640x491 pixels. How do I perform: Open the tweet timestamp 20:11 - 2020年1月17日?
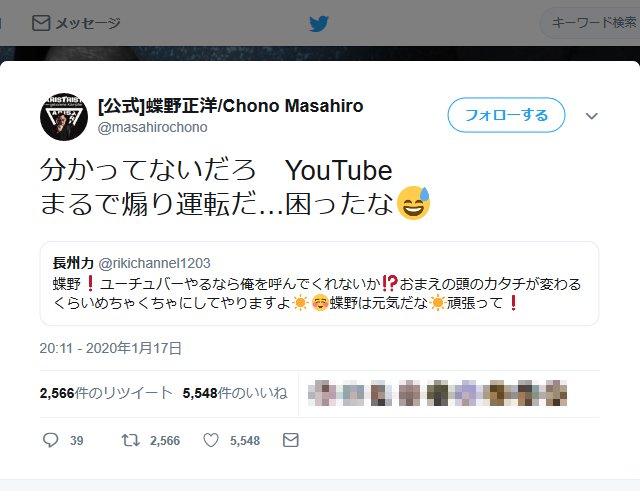pos(111,348)
